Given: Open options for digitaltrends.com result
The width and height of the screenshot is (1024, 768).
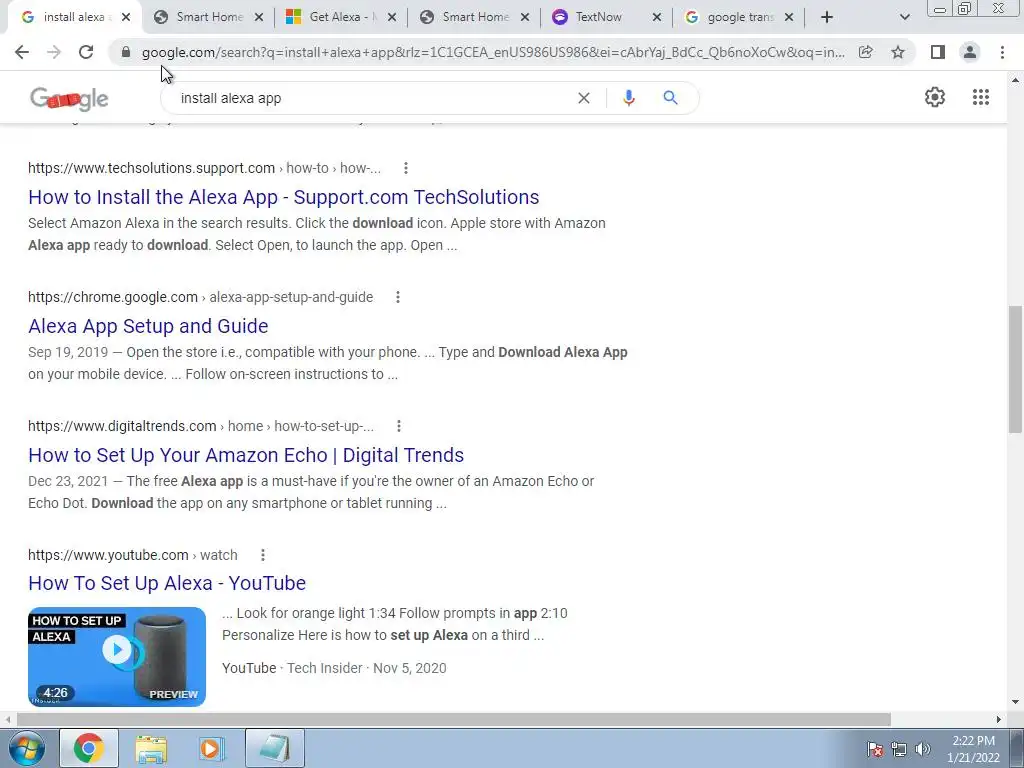Looking at the screenshot, I should tap(398, 426).
